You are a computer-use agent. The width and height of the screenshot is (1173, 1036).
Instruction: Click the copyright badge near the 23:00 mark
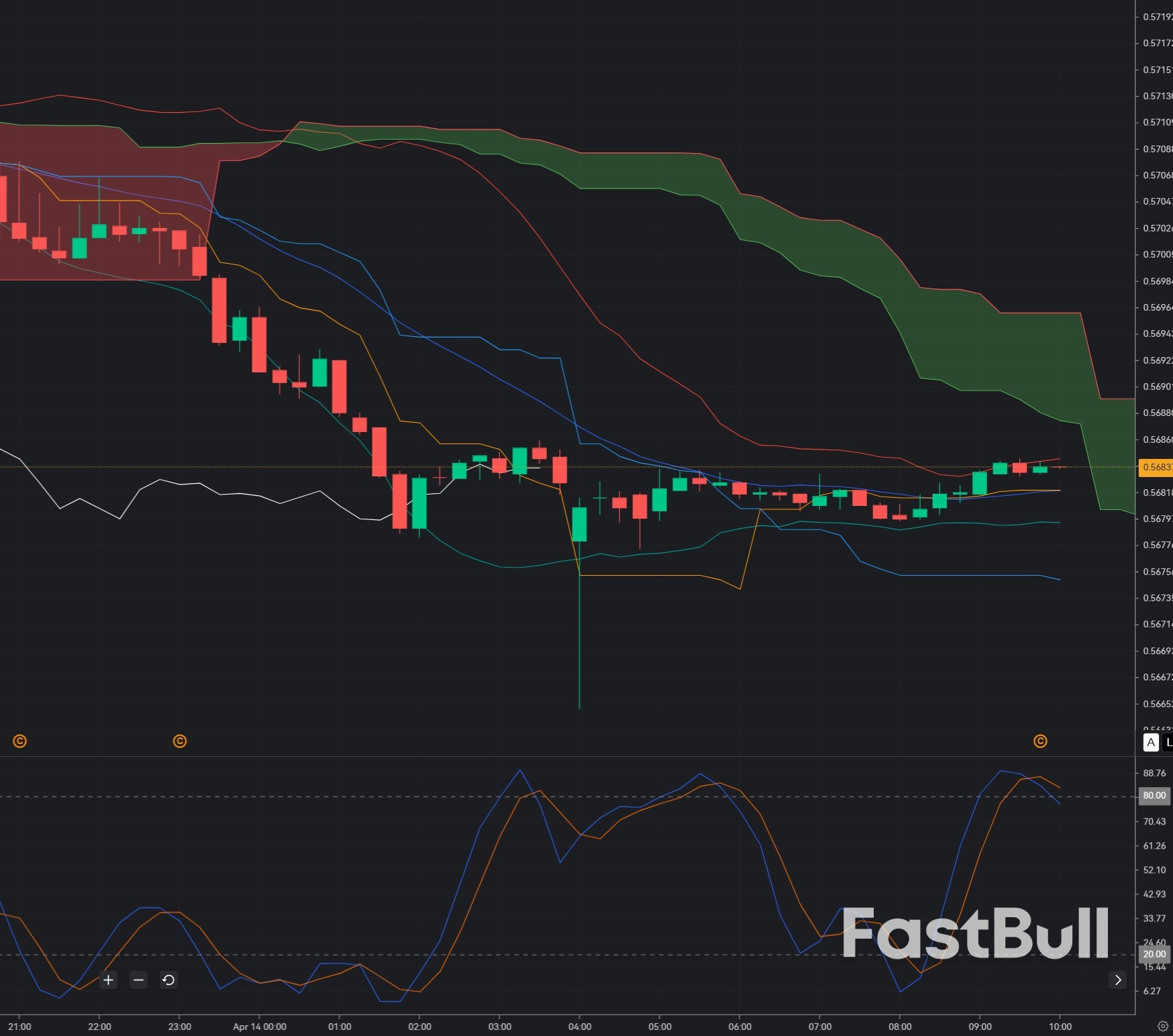(179, 741)
